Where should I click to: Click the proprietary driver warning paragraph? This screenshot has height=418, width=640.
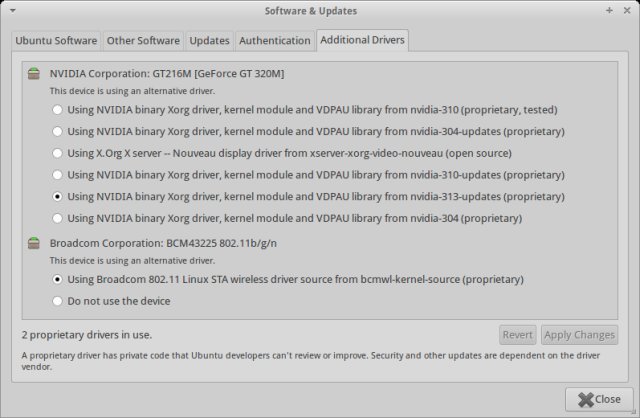tap(311, 361)
